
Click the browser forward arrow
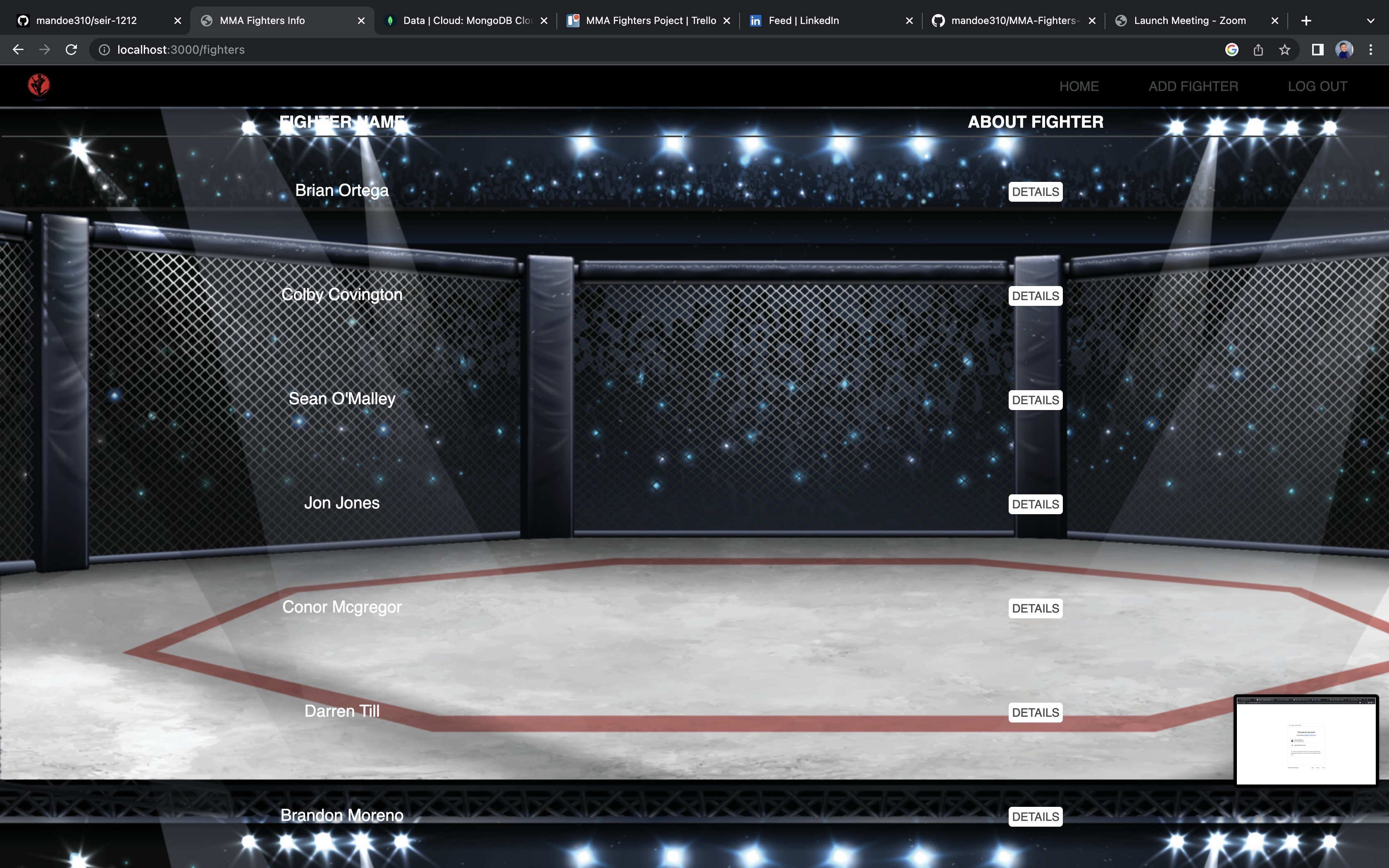point(44,50)
